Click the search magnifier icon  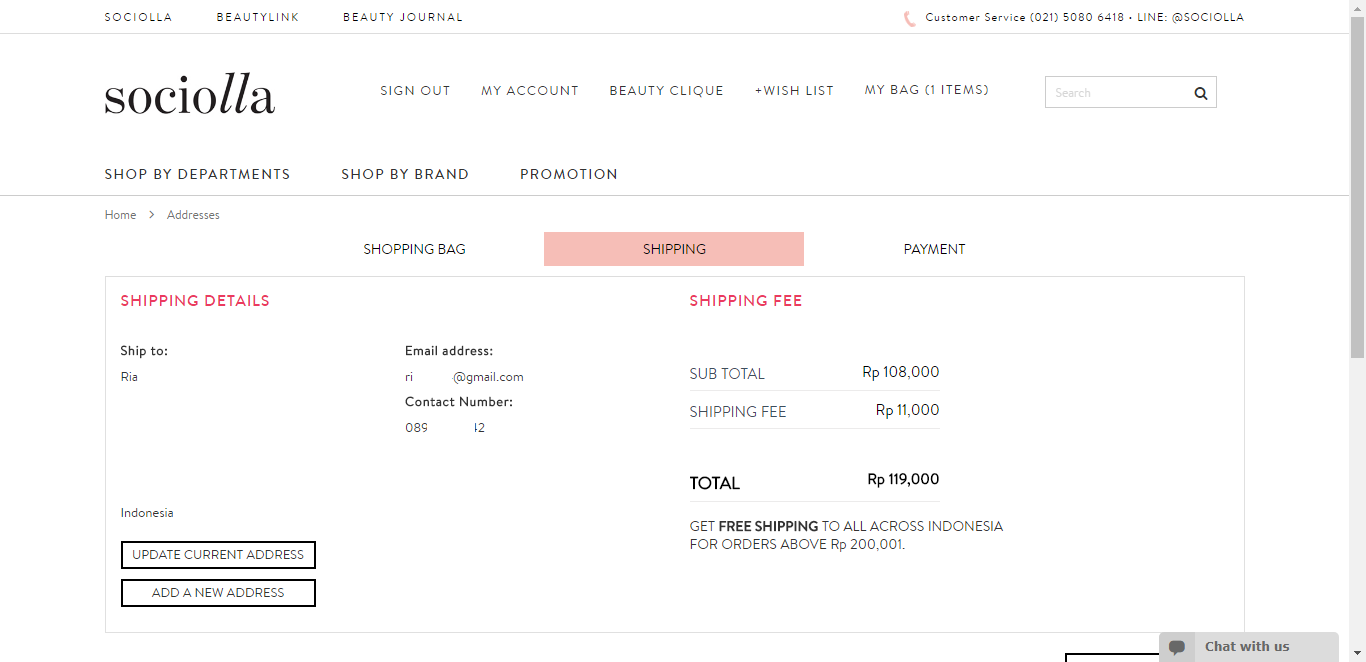pos(1200,93)
